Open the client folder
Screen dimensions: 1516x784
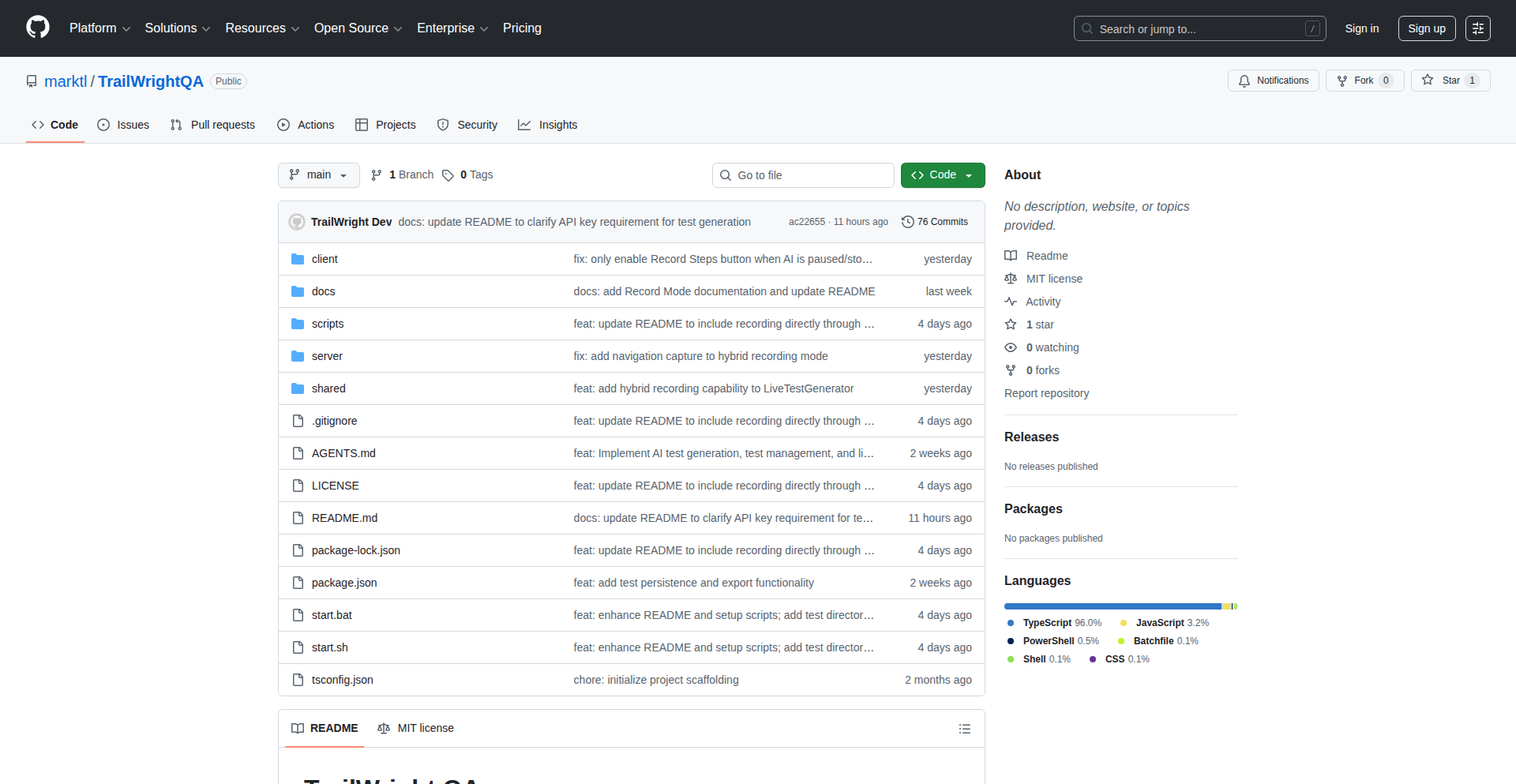tap(324, 259)
